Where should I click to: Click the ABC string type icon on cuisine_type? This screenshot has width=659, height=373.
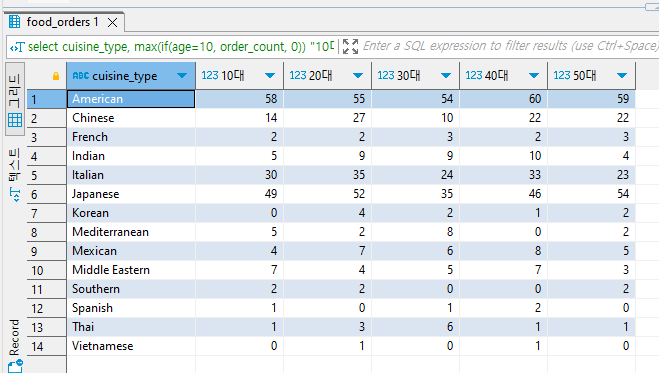(81, 76)
